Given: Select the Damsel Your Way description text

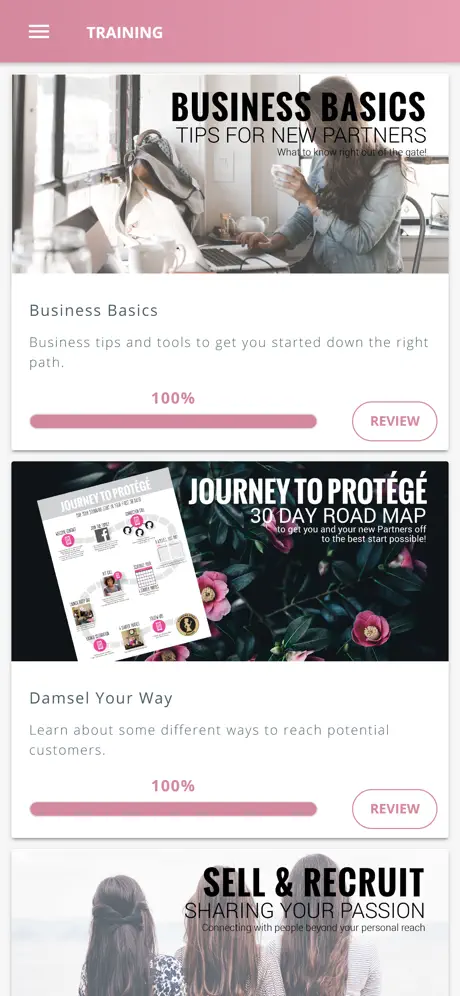Looking at the screenshot, I should coord(209,740).
